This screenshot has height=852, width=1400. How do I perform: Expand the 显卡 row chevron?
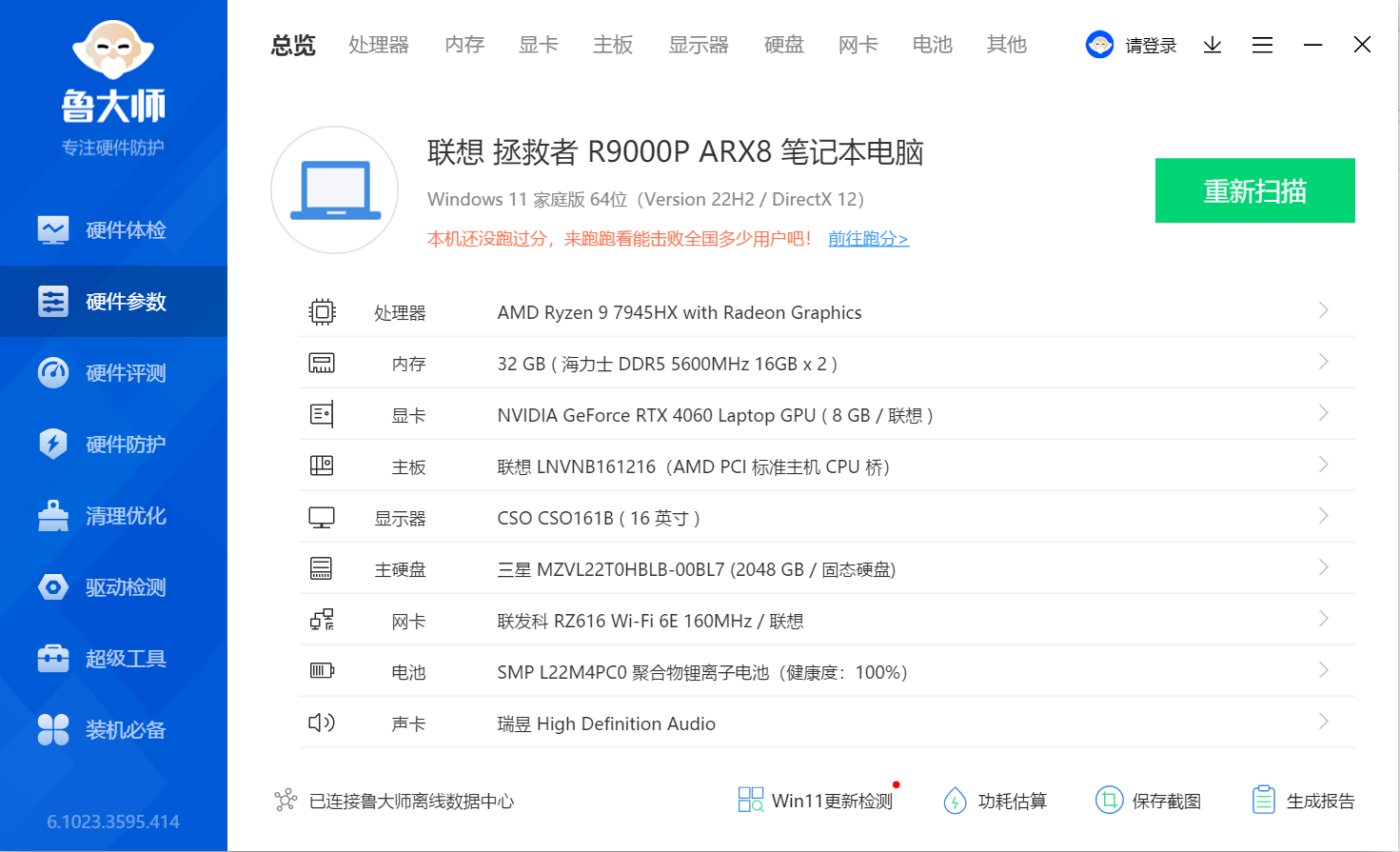click(x=1323, y=413)
